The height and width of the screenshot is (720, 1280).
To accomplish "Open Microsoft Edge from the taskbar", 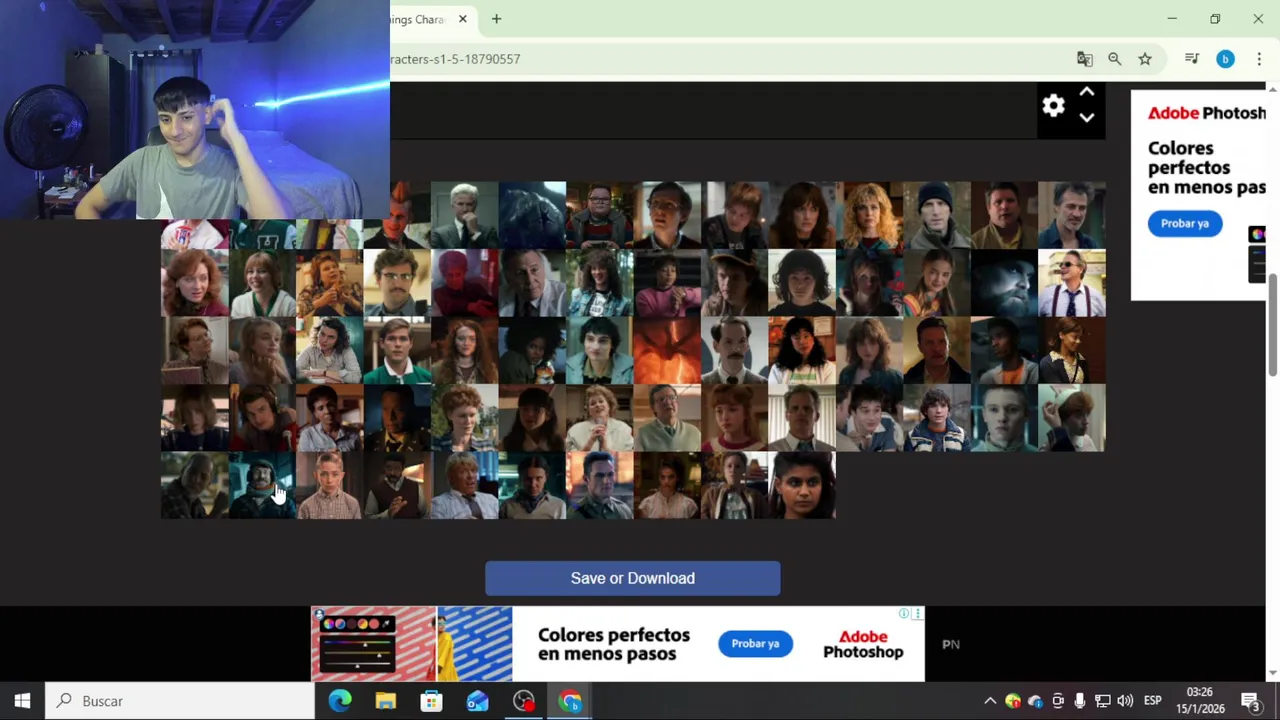I will (x=340, y=701).
